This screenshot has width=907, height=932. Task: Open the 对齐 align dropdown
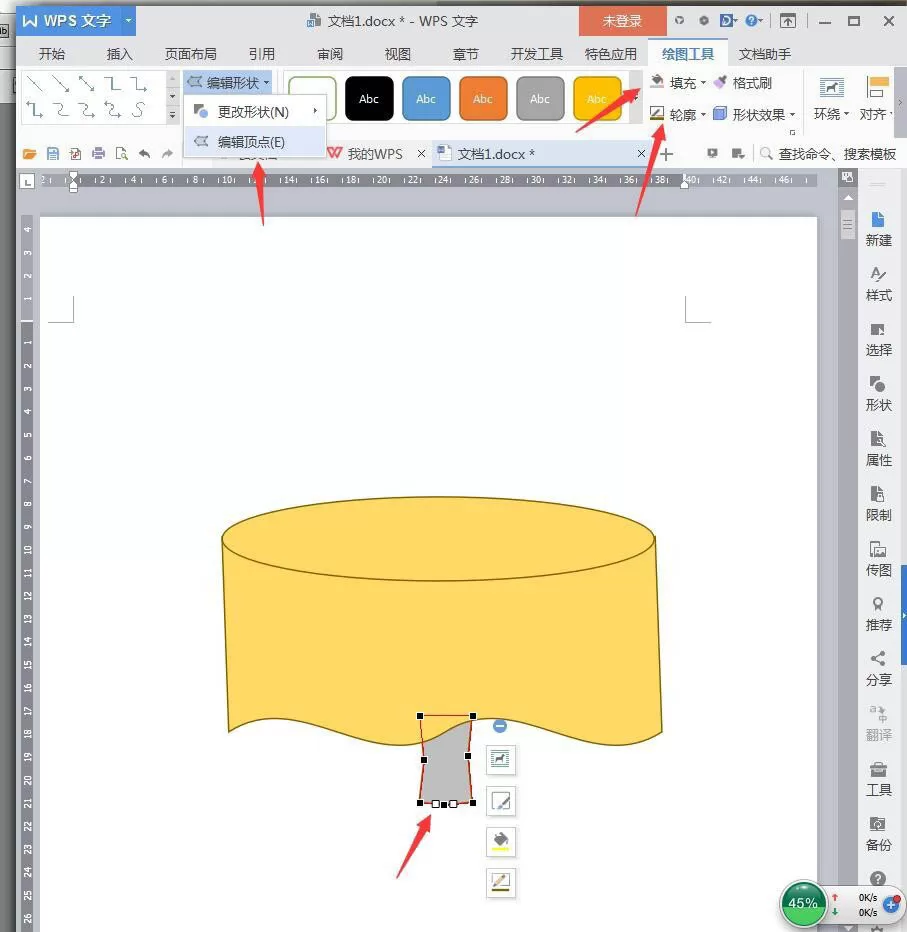click(x=876, y=99)
